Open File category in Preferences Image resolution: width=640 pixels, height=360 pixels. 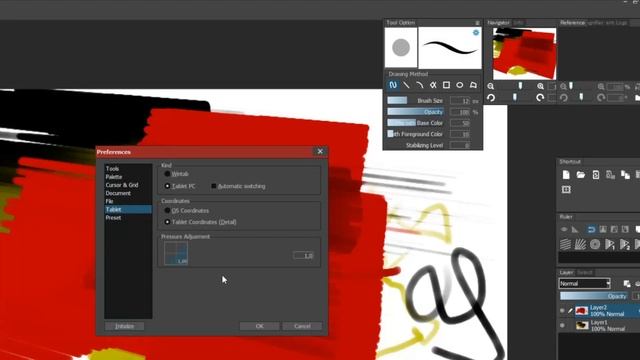109,201
